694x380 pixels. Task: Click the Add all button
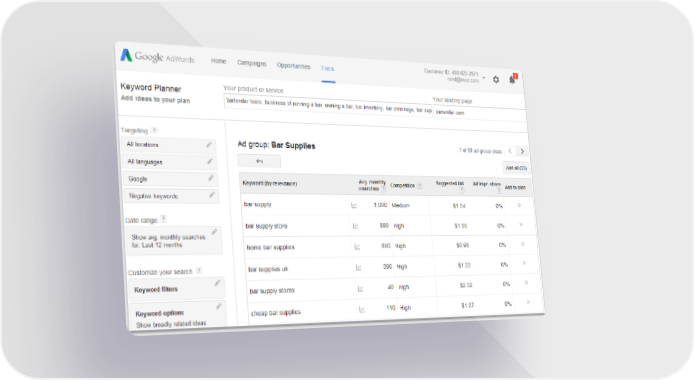coord(516,168)
